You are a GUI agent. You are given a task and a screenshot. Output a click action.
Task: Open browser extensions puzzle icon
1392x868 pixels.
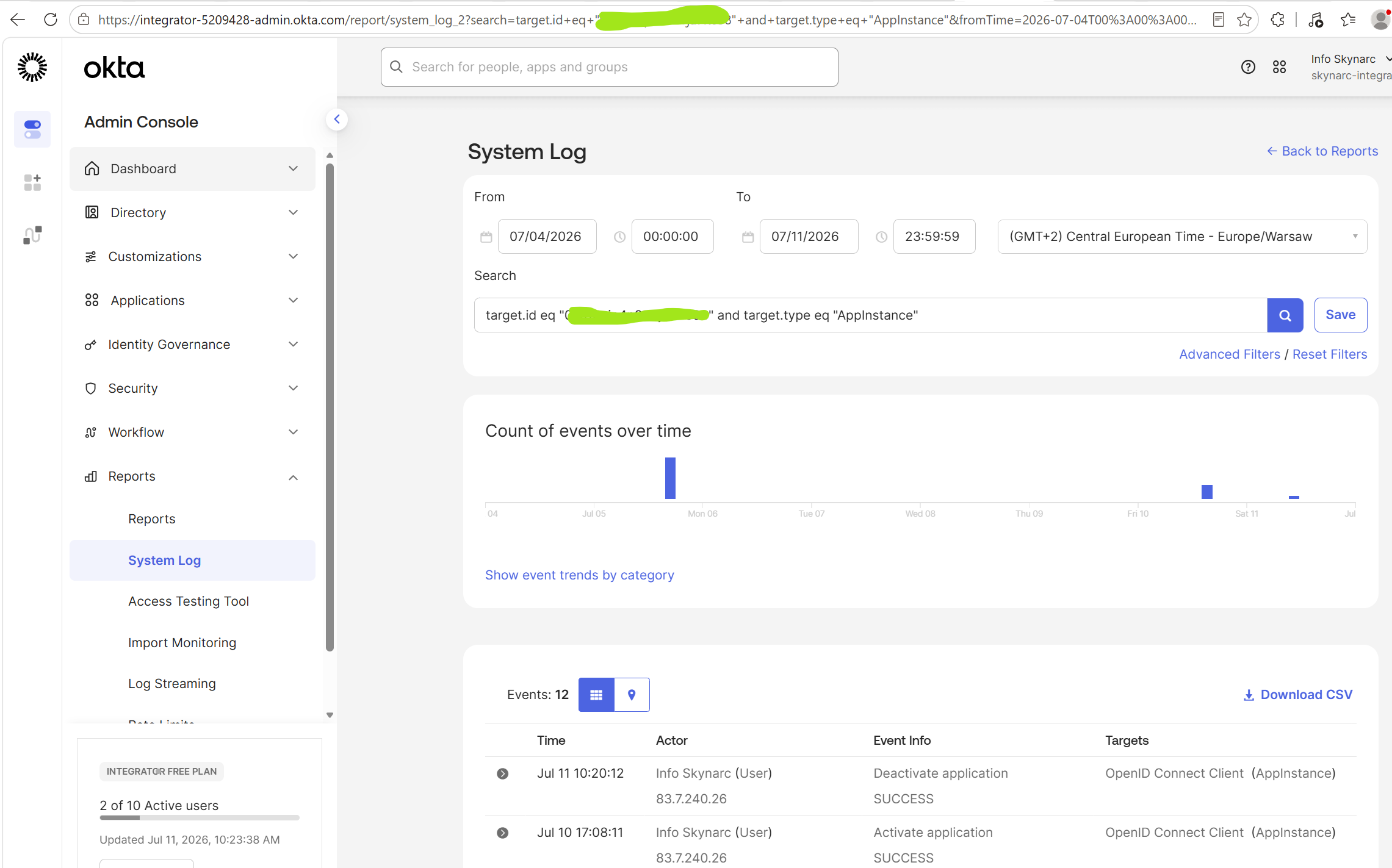(1278, 20)
